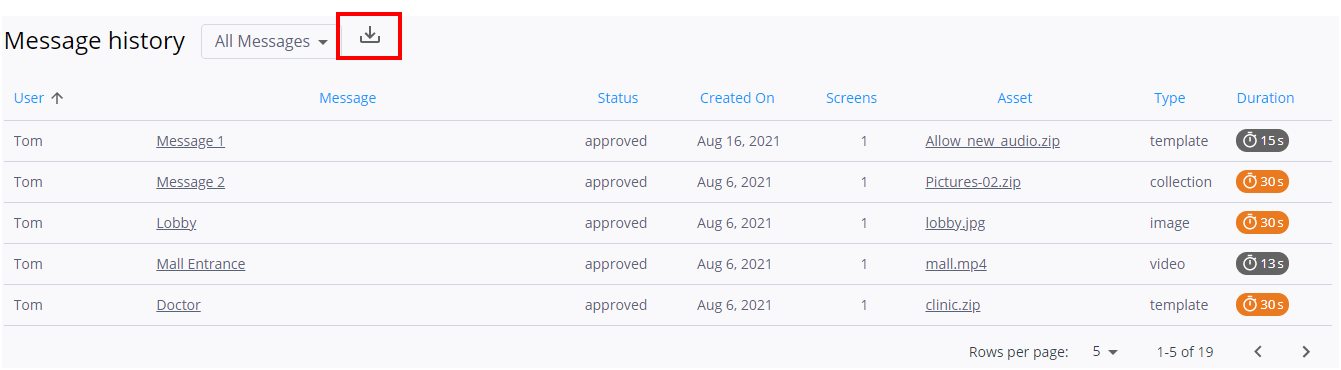This screenshot has width=1341, height=370.
Task: Open the Message 1 link
Action: (190, 141)
